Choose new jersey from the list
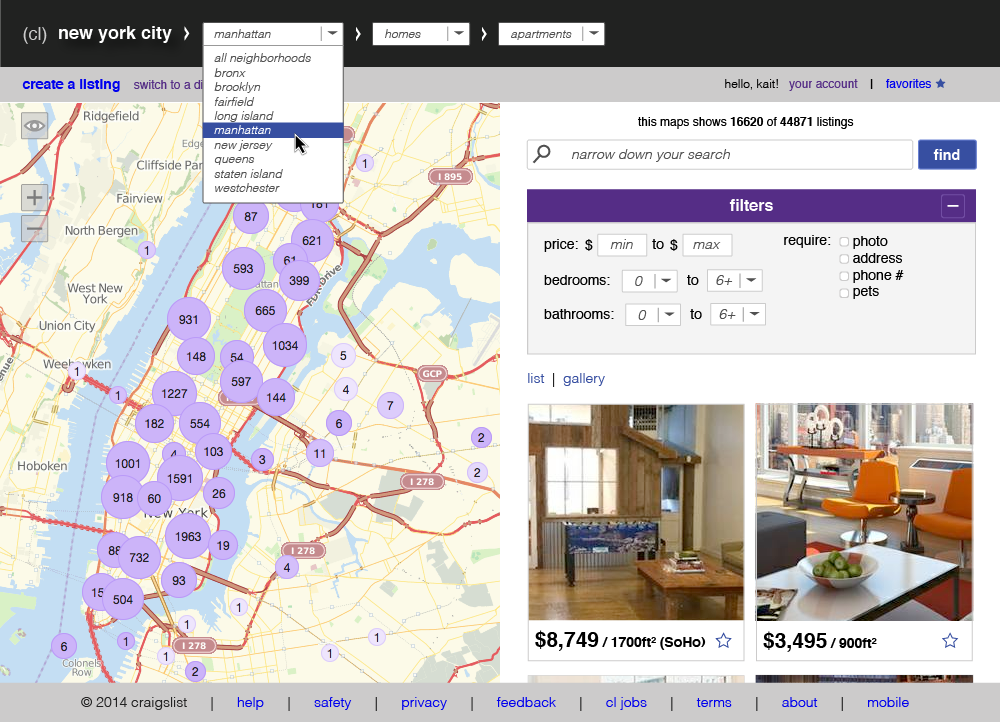 [243, 145]
